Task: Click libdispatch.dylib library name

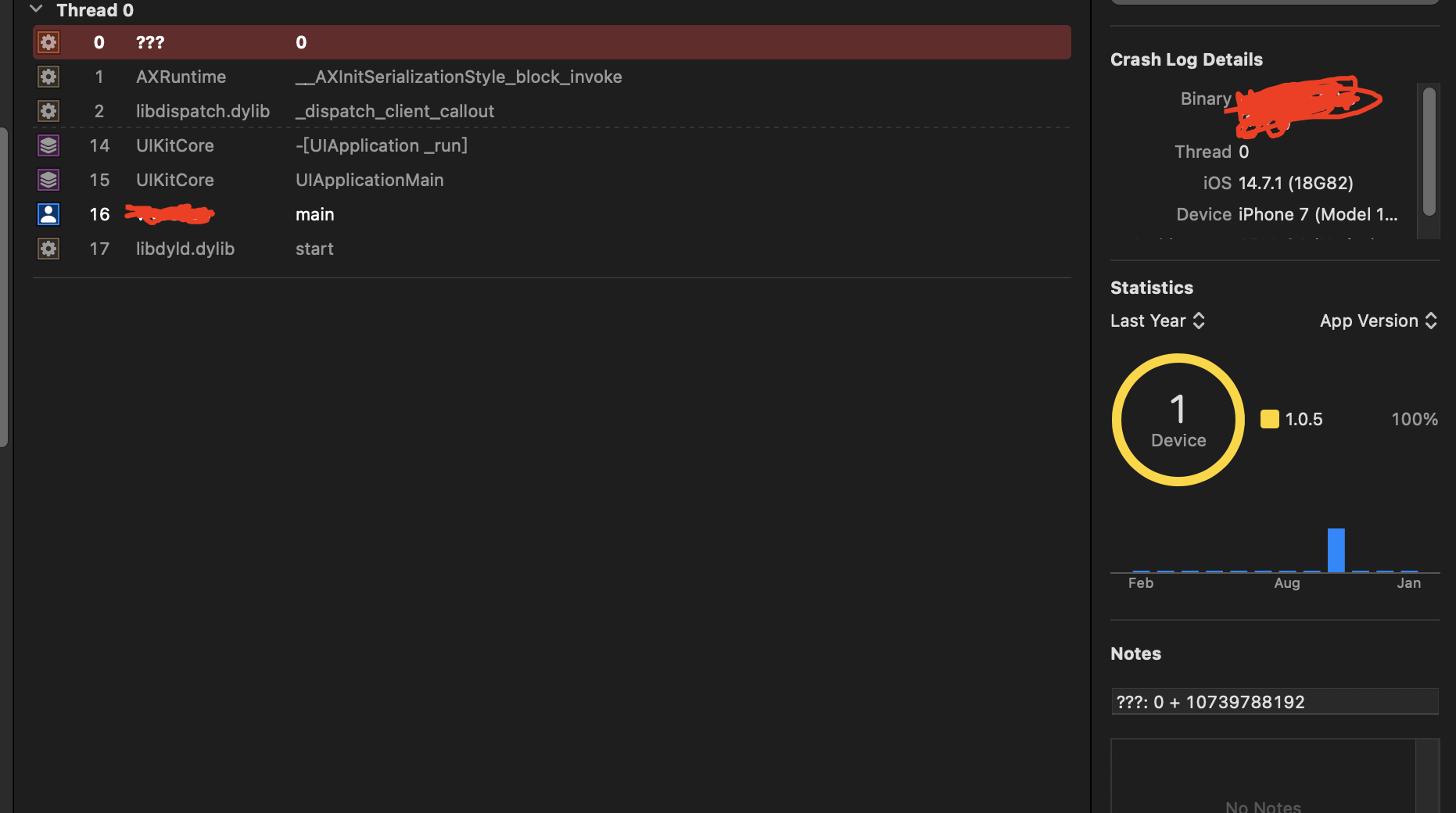Action: [x=203, y=111]
